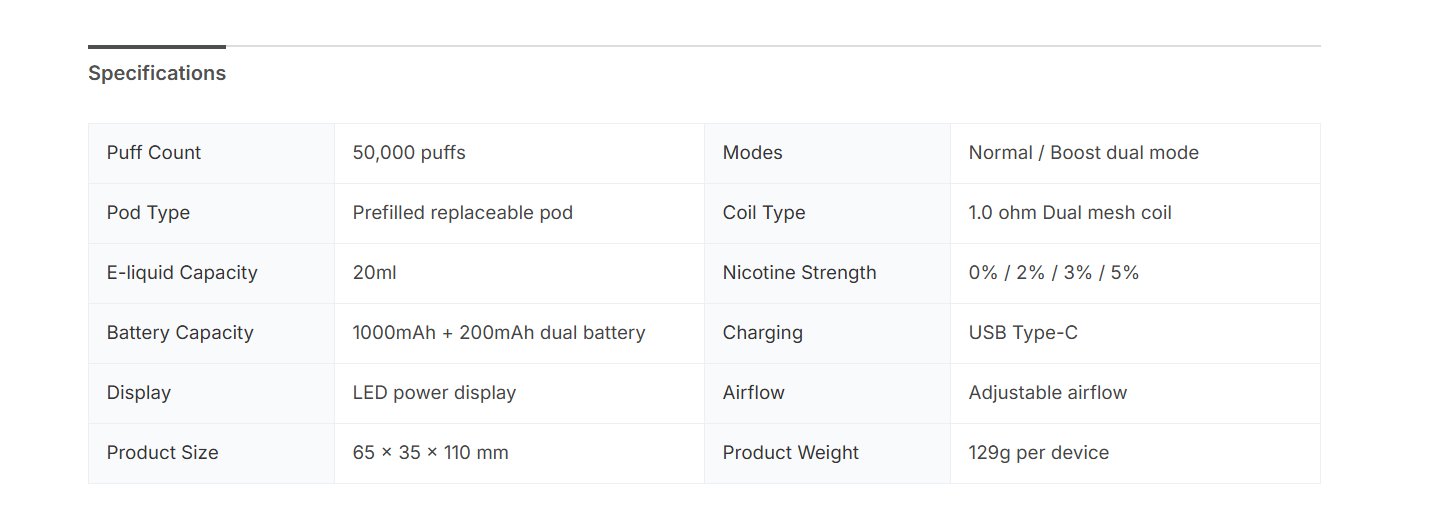The image size is (1436, 531).
Task: Click the 1.0 ohm Dual mesh coil value
Action: pyautogui.click(x=1070, y=213)
